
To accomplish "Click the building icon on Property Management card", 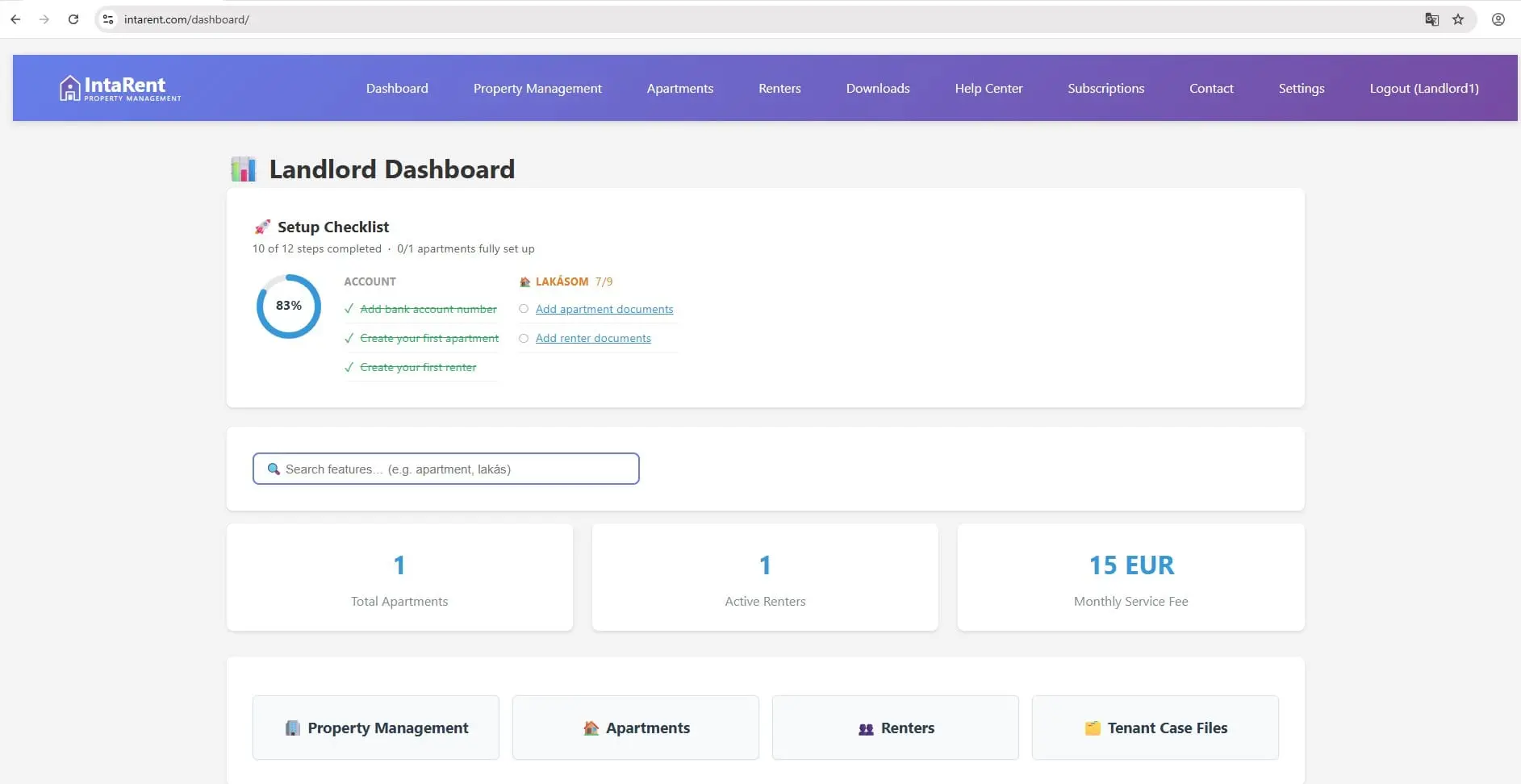I will coord(292,728).
